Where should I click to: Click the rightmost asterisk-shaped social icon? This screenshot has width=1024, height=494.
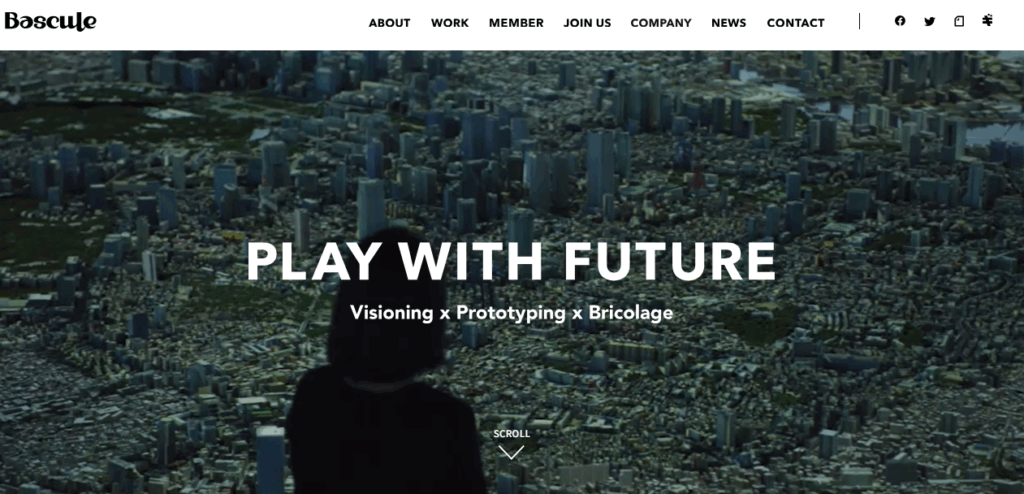pos(987,20)
